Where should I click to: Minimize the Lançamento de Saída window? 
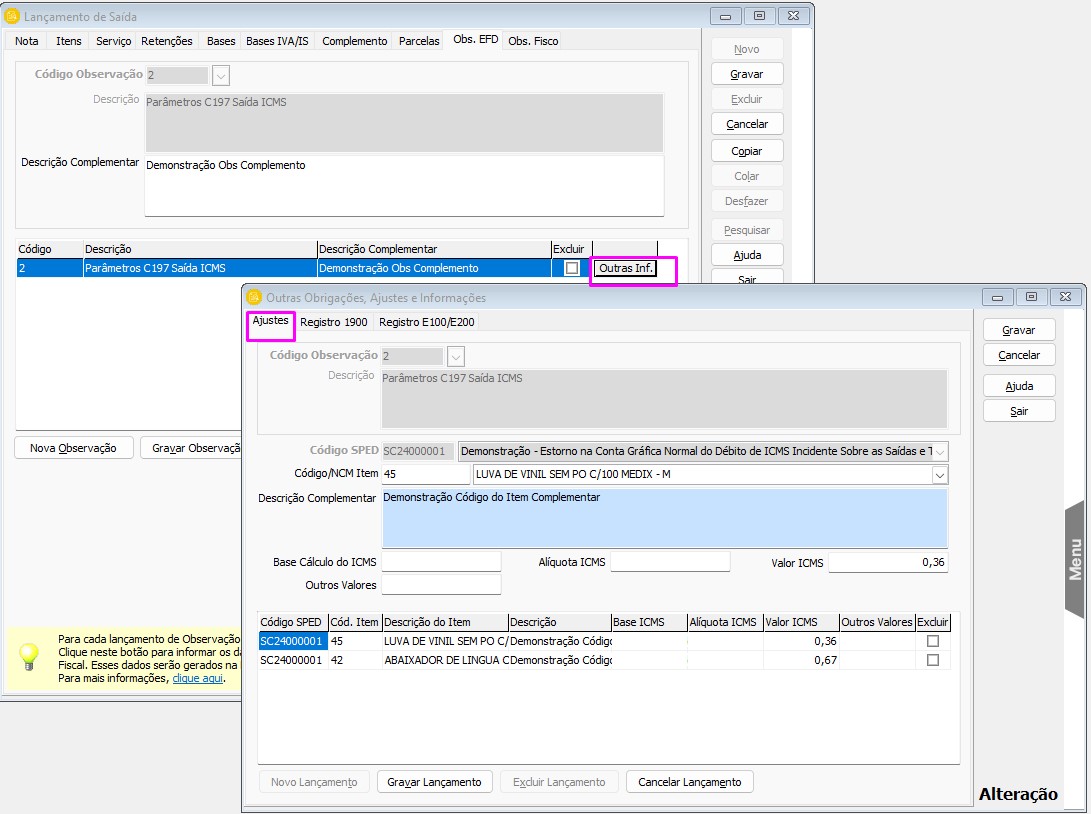(x=726, y=16)
